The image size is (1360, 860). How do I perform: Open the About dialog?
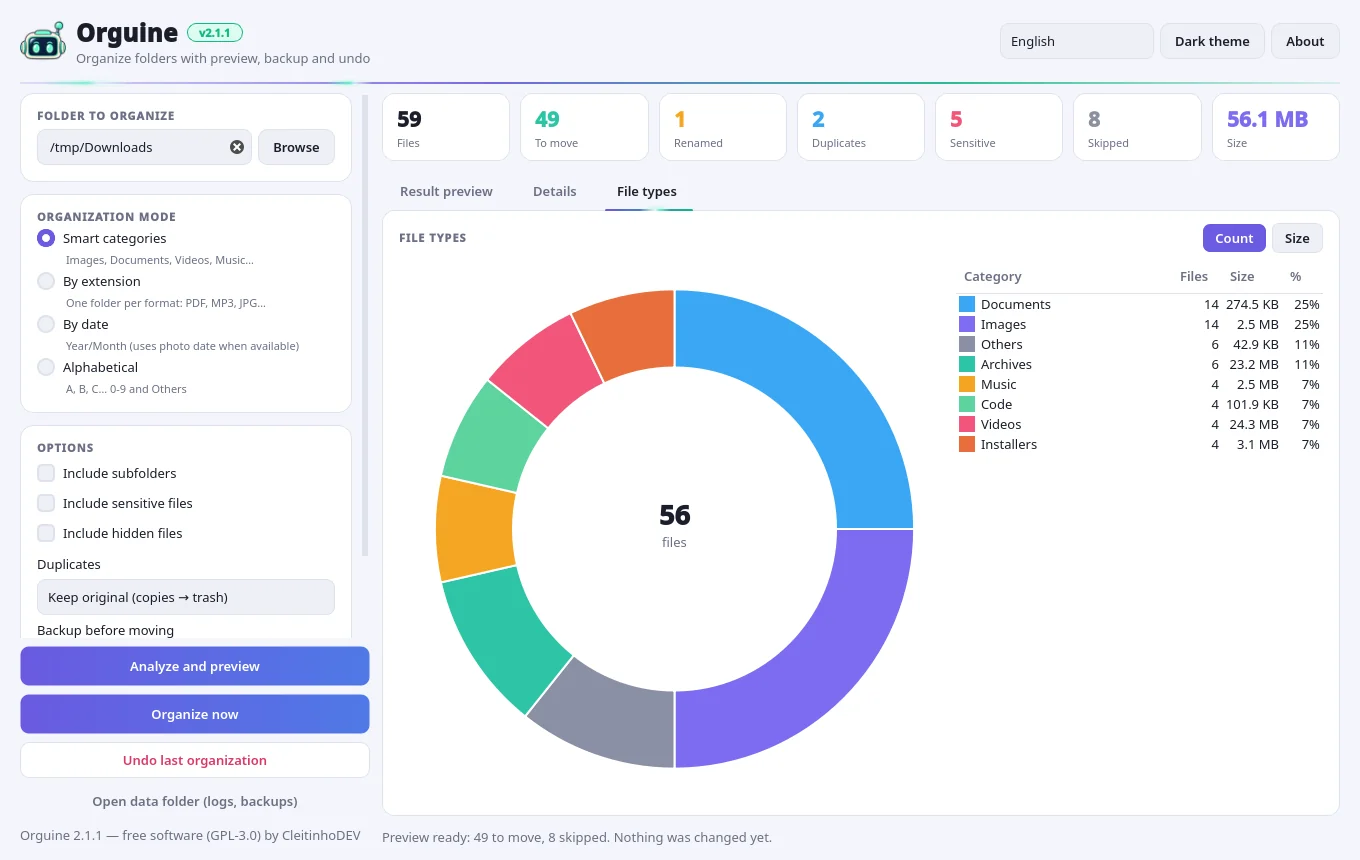(x=1305, y=41)
